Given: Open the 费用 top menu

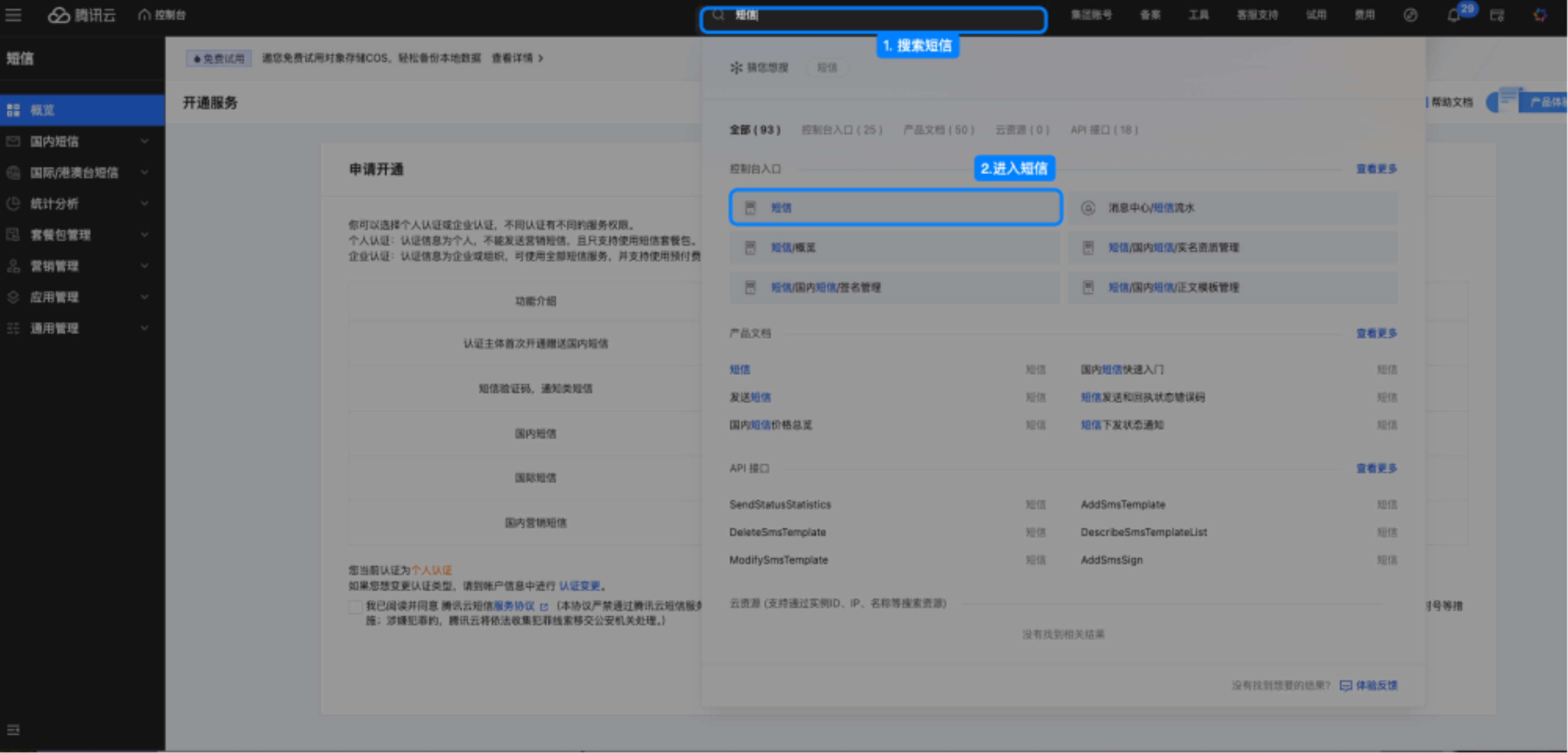Looking at the screenshot, I should [x=1364, y=15].
